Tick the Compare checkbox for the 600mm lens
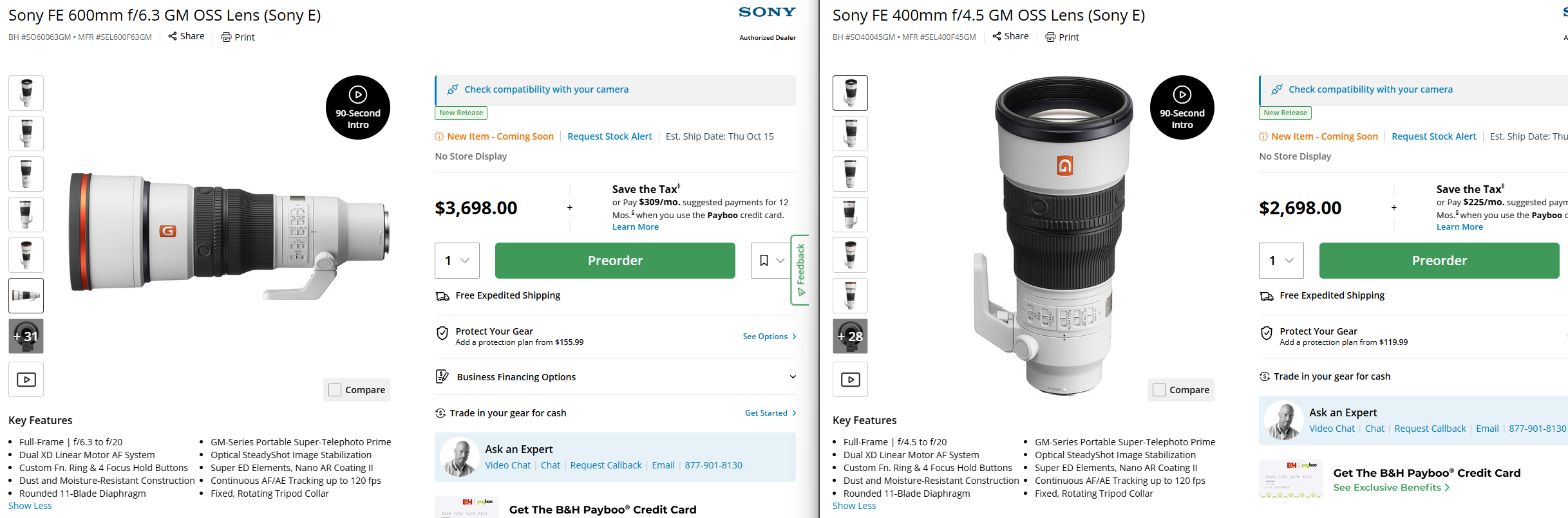This screenshot has width=1568, height=518. point(335,390)
